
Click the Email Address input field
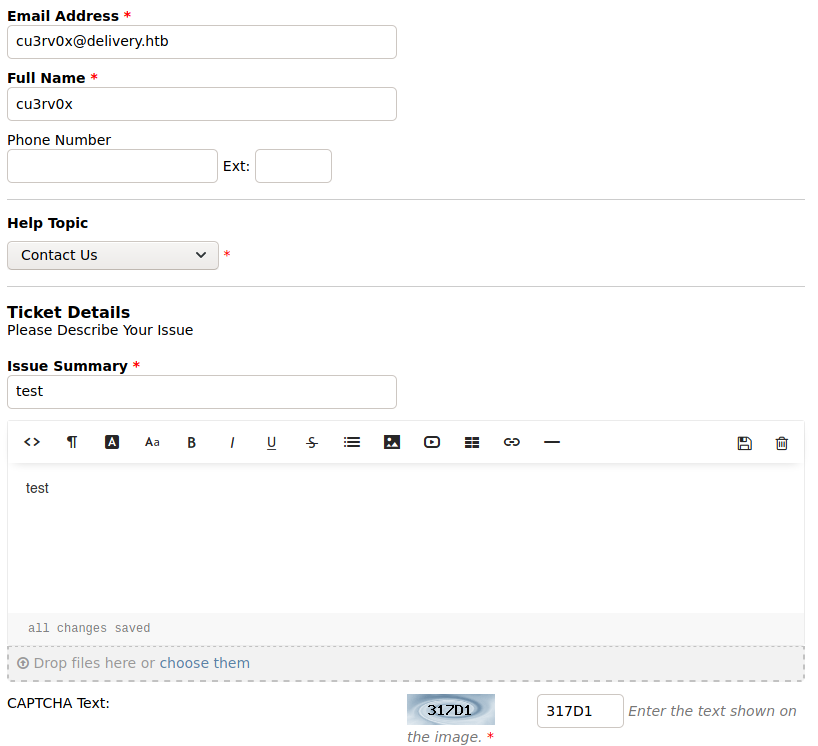pyautogui.click(x=202, y=42)
